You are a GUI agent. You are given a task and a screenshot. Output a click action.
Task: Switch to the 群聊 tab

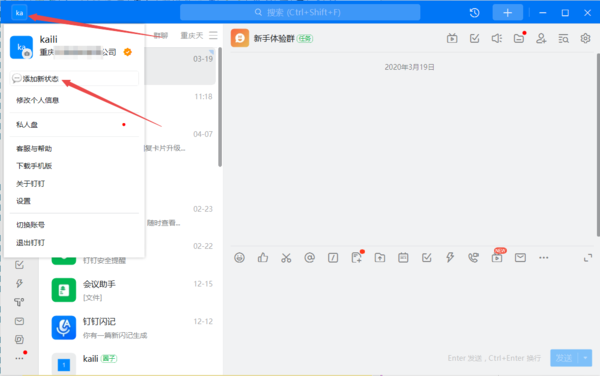[x=161, y=36]
